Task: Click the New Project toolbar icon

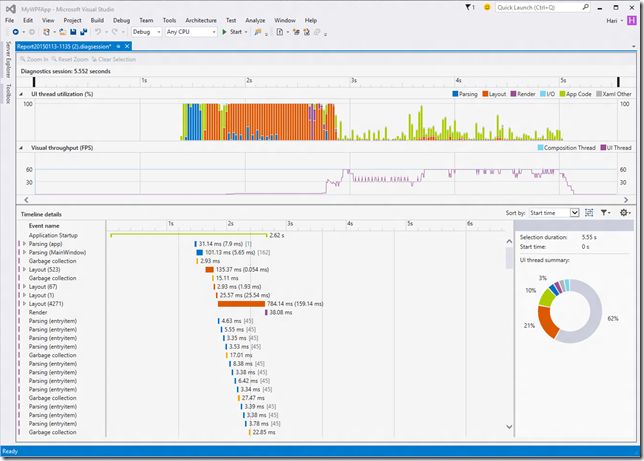Action: click(46, 32)
